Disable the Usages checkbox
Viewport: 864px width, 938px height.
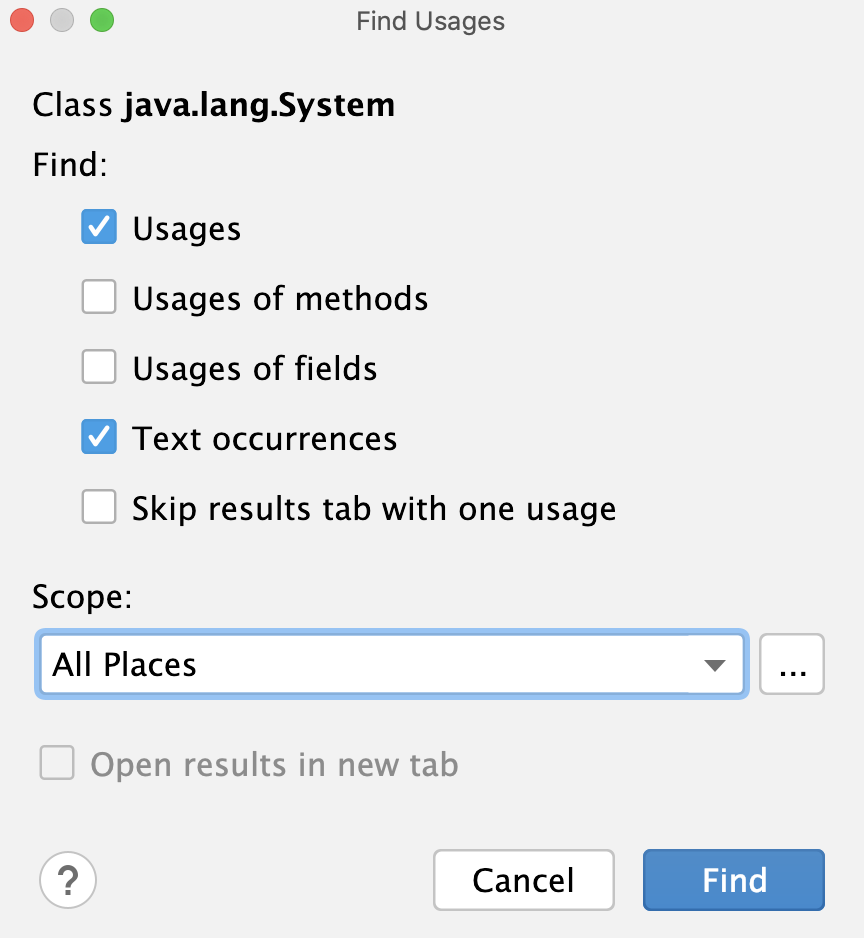(x=98, y=227)
